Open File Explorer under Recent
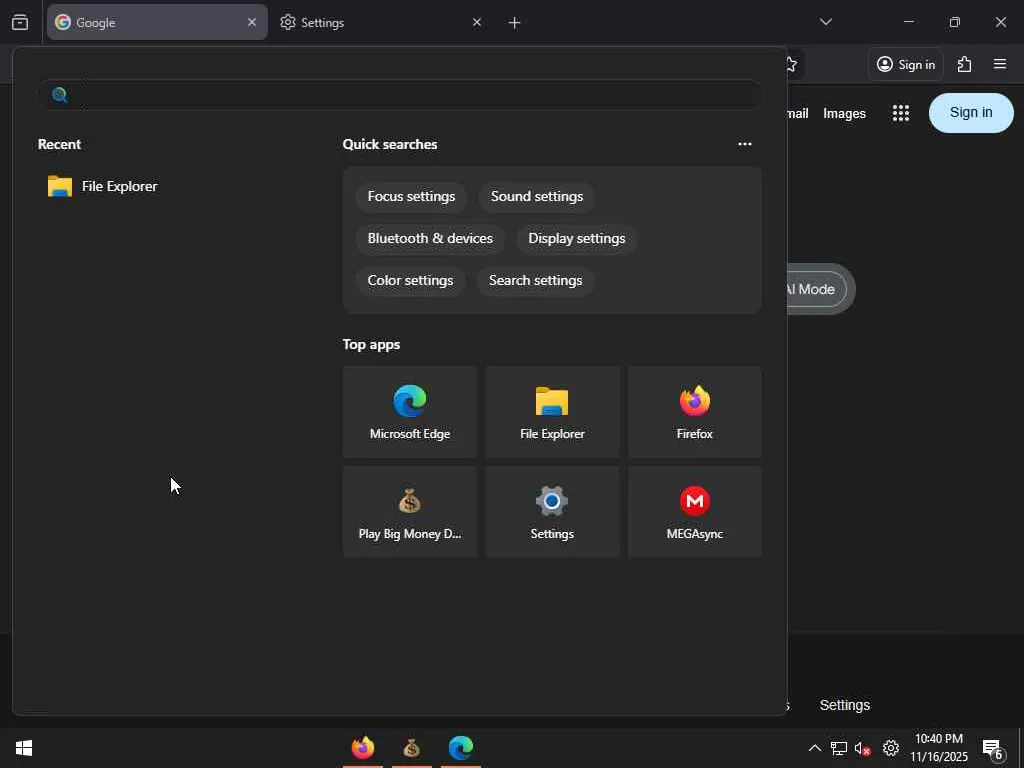 tap(103, 186)
